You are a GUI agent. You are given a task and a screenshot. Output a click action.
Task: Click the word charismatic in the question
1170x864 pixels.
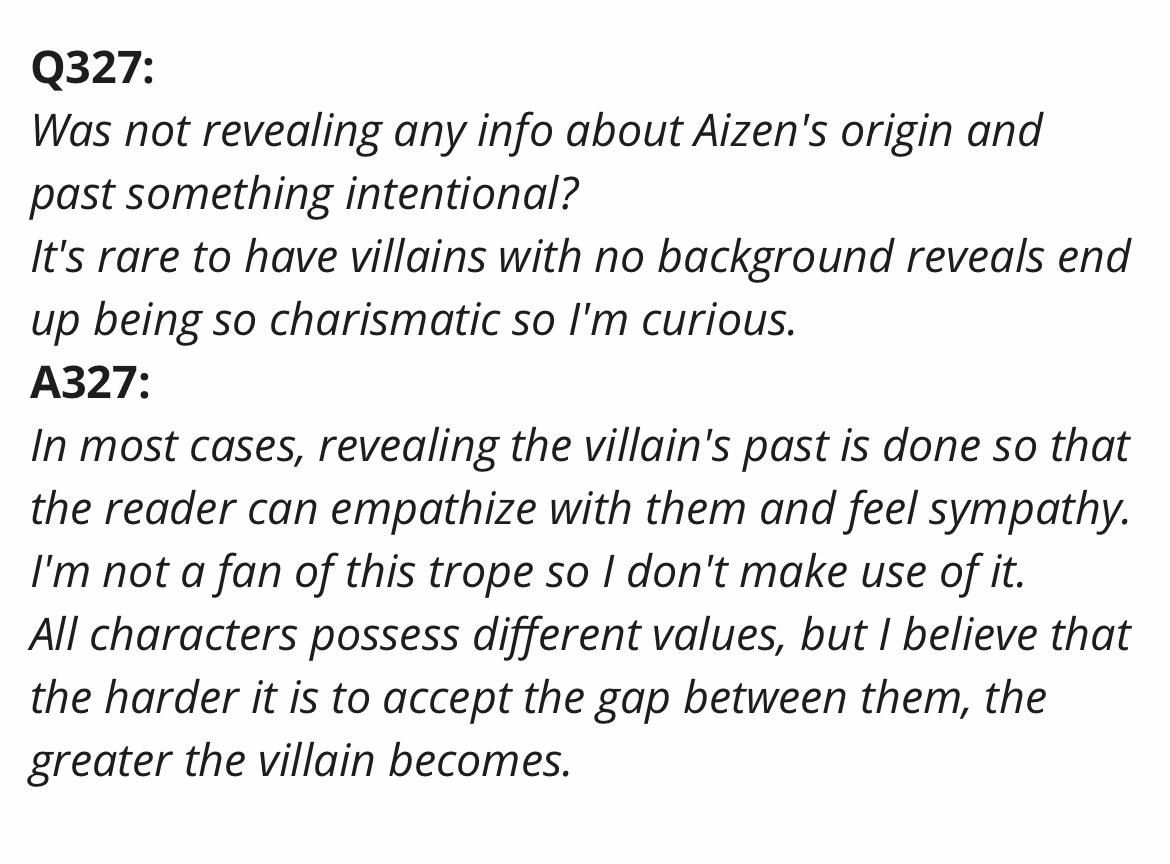384,320
